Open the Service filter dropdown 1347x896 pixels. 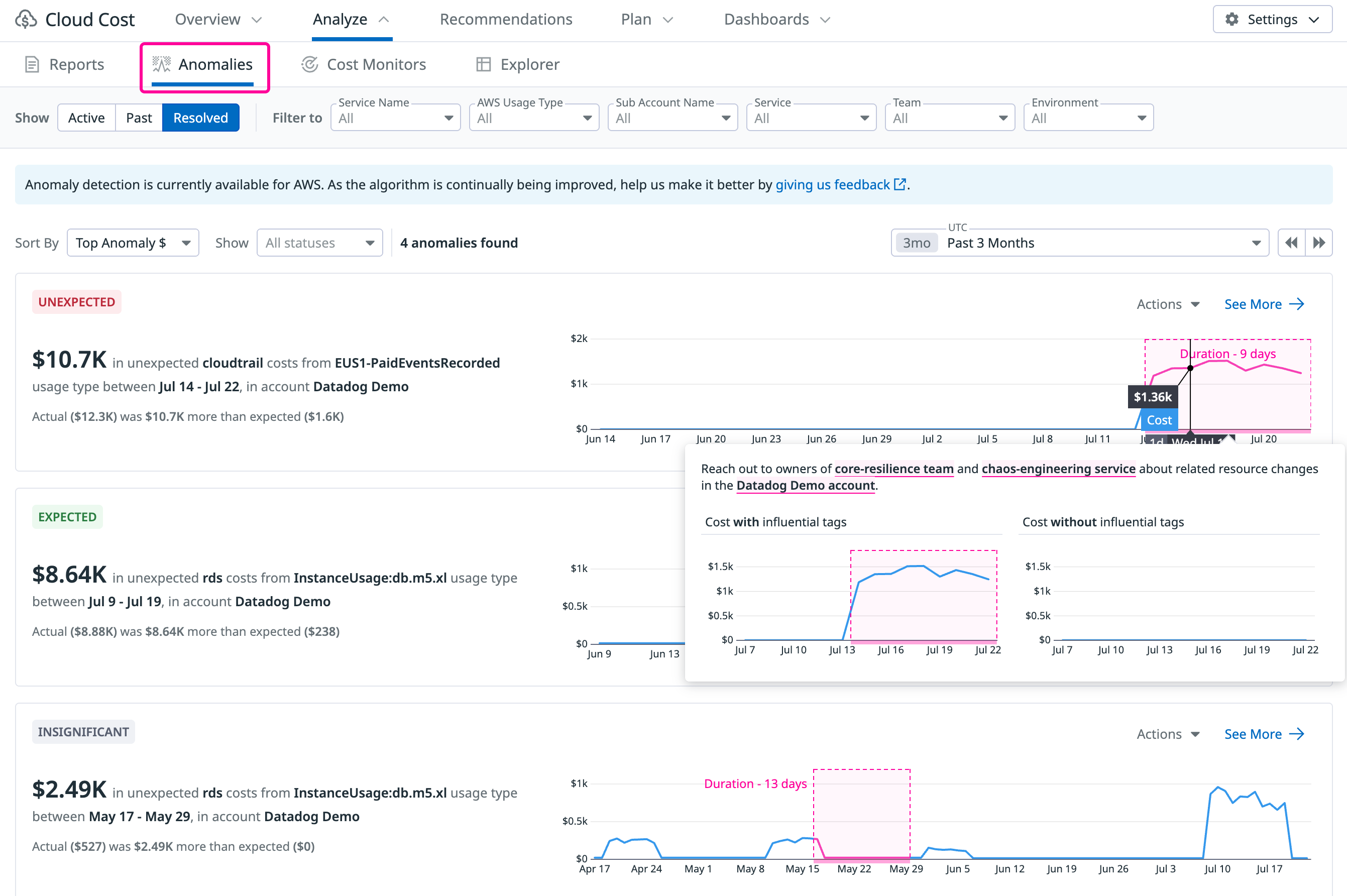[x=811, y=118]
